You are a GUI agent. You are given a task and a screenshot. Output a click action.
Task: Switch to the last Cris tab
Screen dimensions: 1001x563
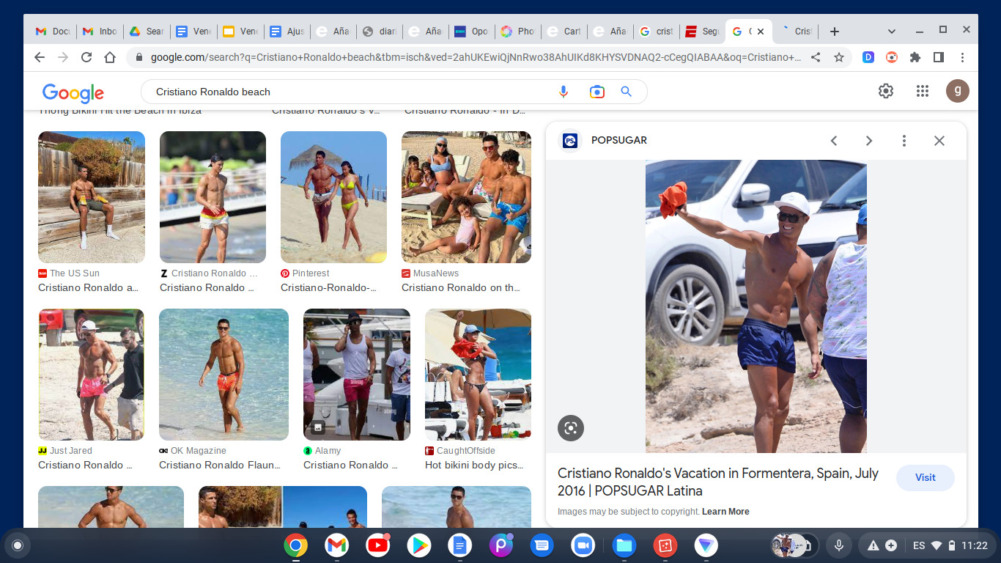[x=796, y=31]
